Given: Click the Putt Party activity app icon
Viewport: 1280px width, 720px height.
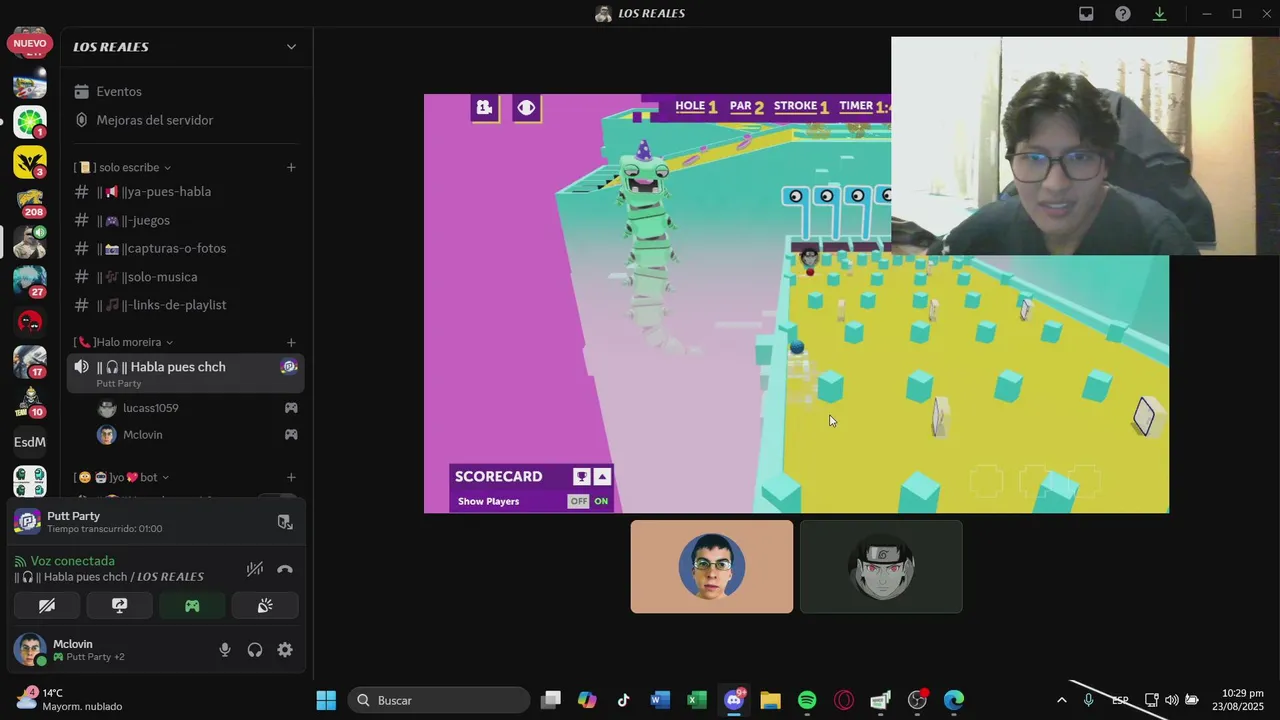Looking at the screenshot, I should (28, 521).
